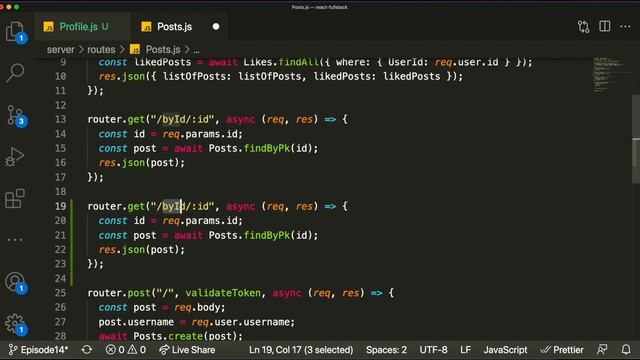Image resolution: width=640 pixels, height=360 pixels.
Task: Click the Prettier status item
Action: [x=562, y=350]
